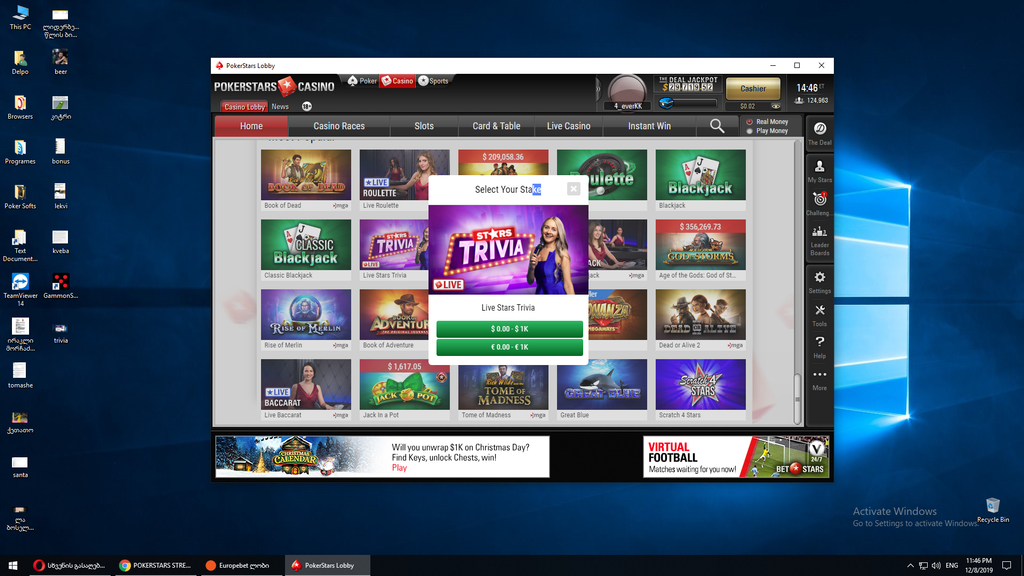Open the Casino Lobby tab
Viewport: 1024px width, 576px height.
[244, 106]
